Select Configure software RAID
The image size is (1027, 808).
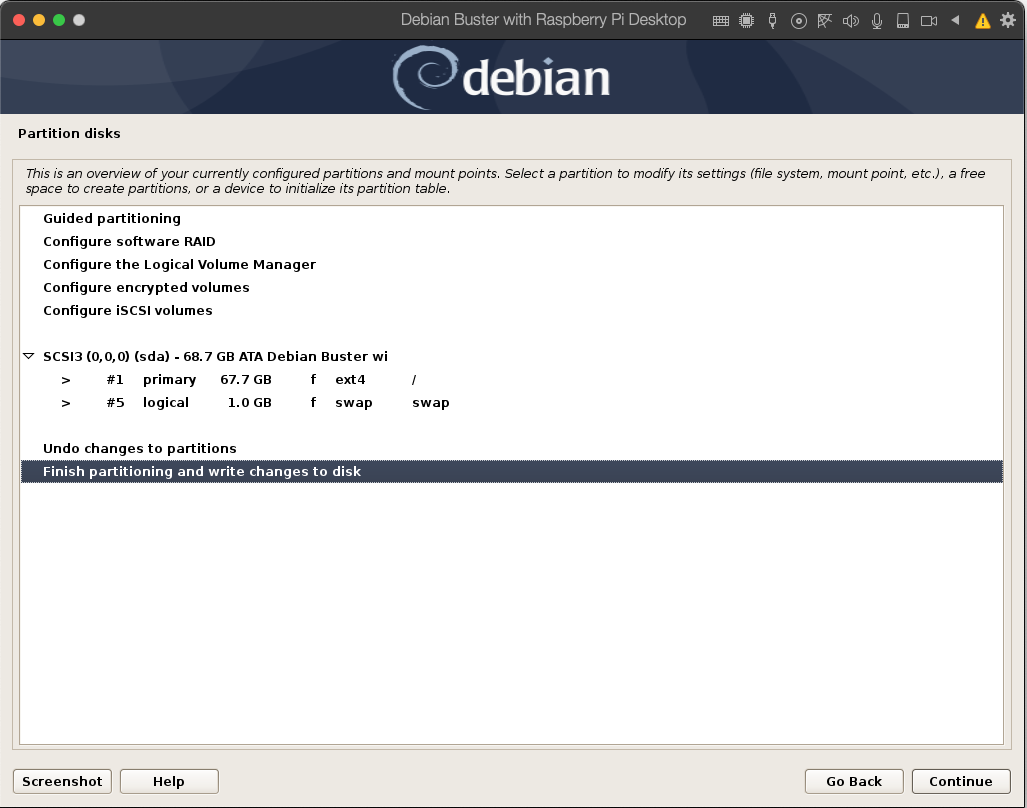click(x=512, y=241)
